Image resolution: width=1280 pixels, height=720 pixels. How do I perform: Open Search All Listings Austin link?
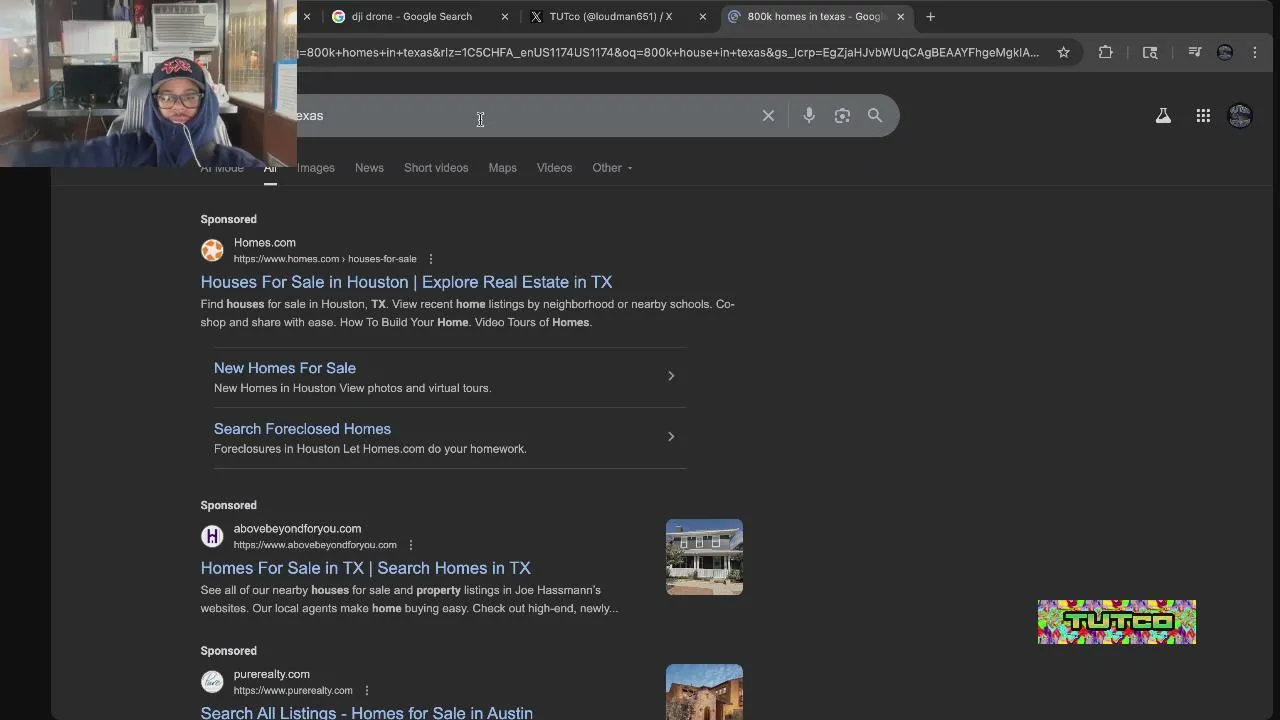[366, 712]
